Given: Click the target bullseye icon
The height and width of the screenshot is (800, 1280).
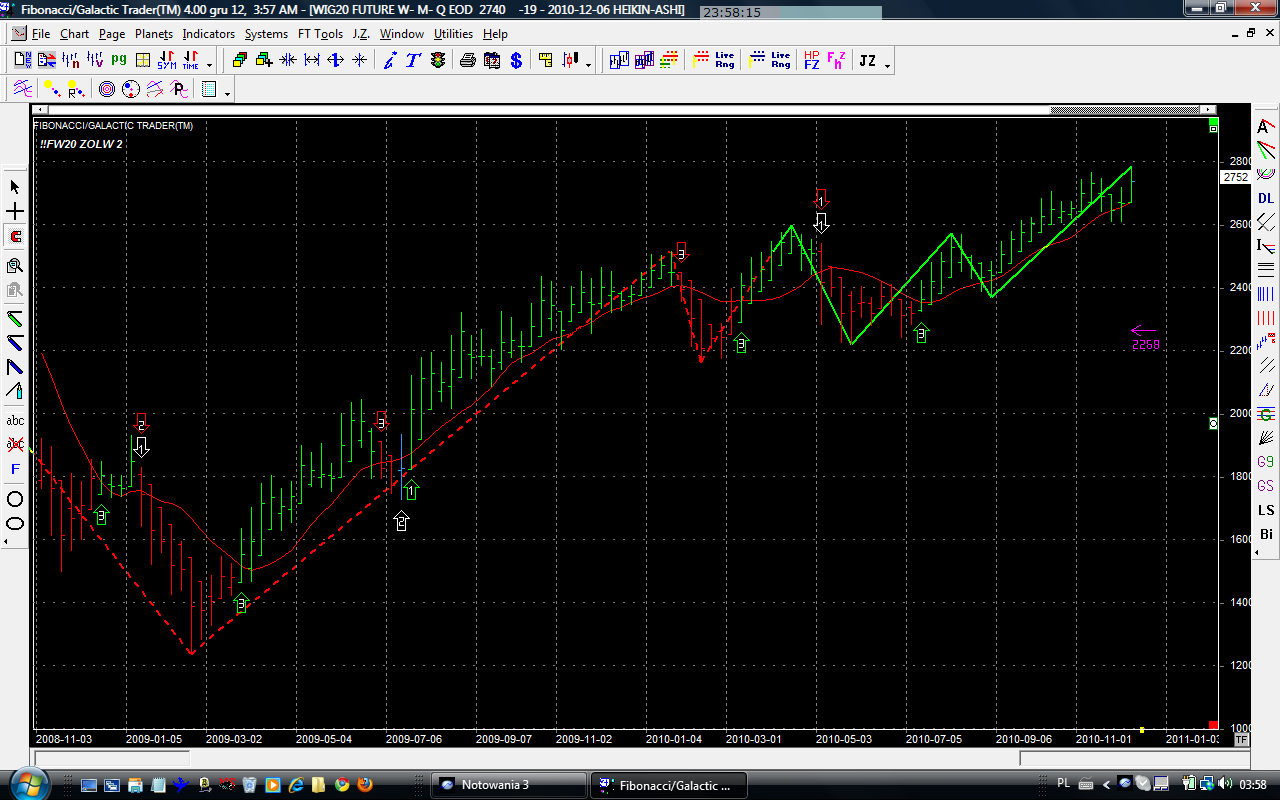Looking at the screenshot, I should tap(107, 90).
